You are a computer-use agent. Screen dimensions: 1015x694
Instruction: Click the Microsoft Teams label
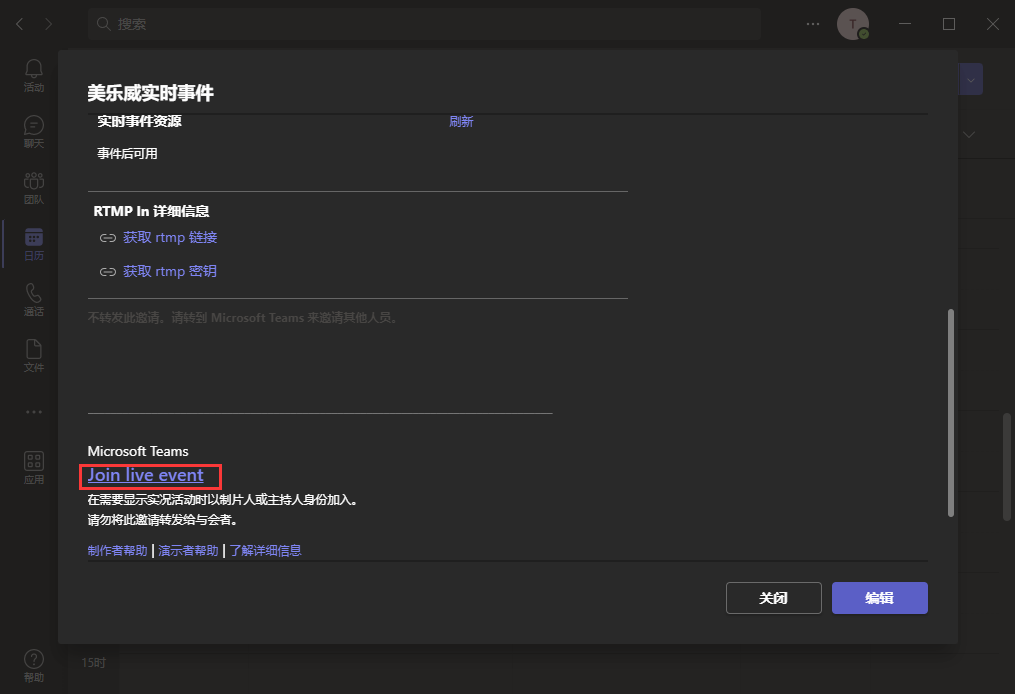point(138,451)
